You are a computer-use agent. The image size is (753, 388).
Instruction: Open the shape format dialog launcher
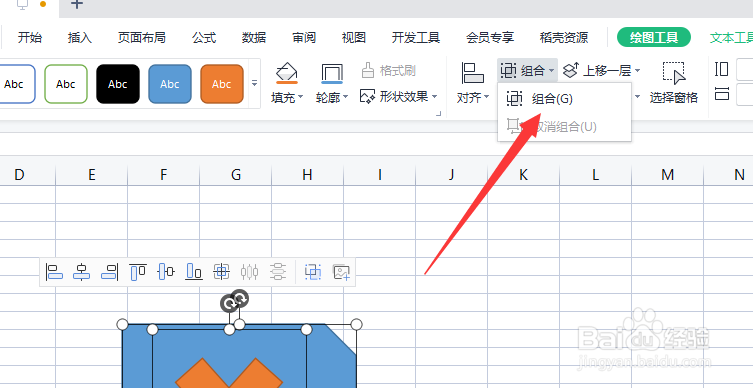point(438,114)
